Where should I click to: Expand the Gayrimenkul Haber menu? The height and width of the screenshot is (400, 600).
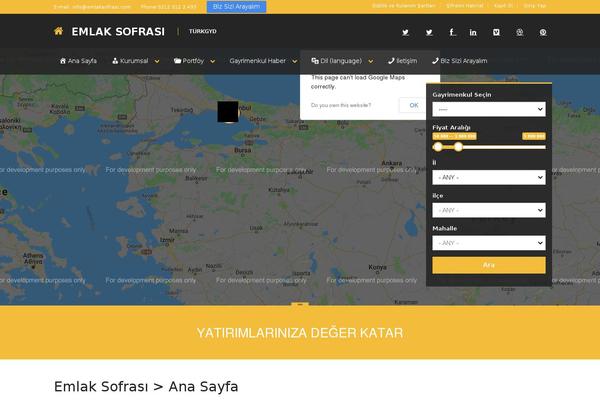[263, 61]
